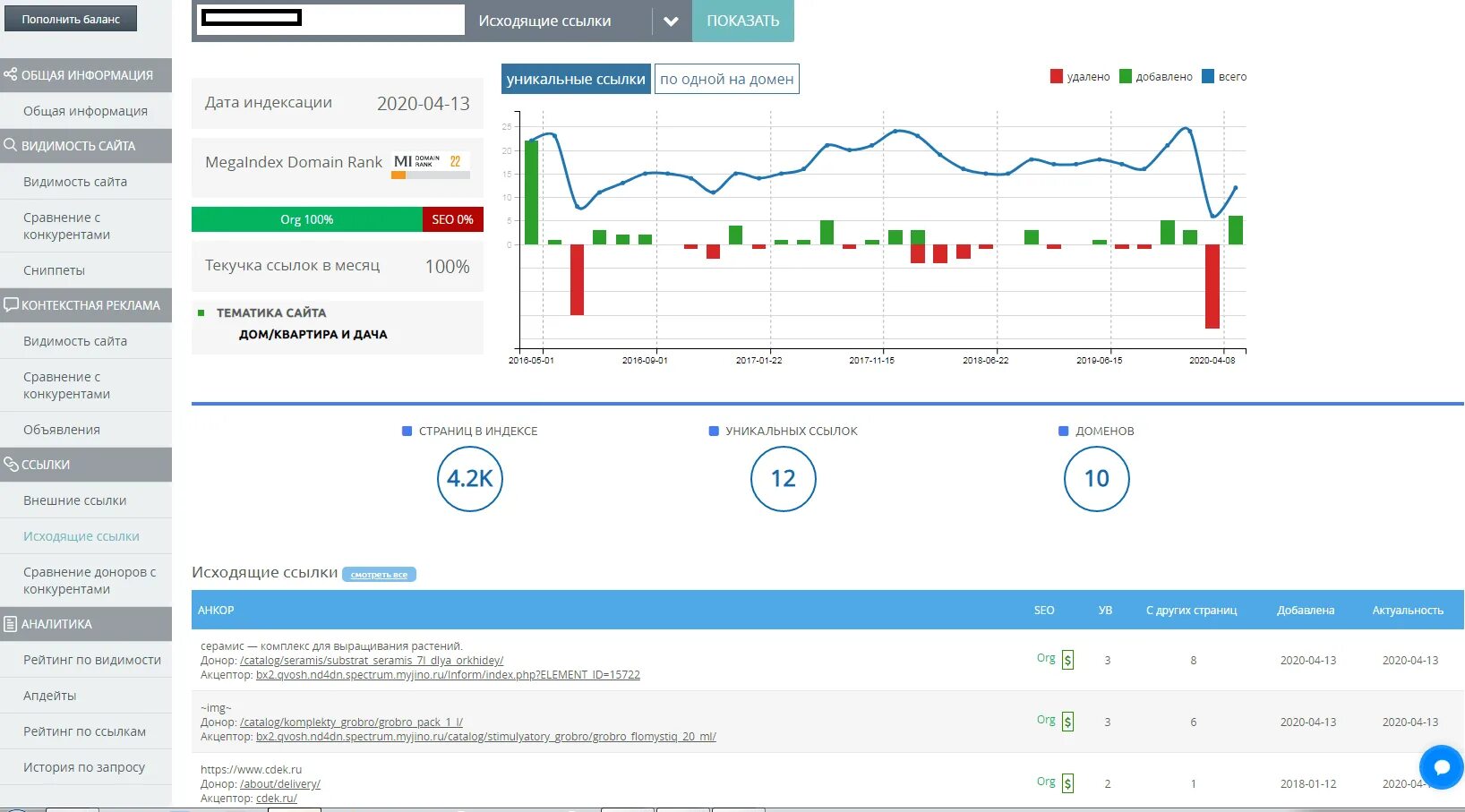Screen dimensions: 1465x812
Task: Switch to по одной на домен tab
Action: 726,79
